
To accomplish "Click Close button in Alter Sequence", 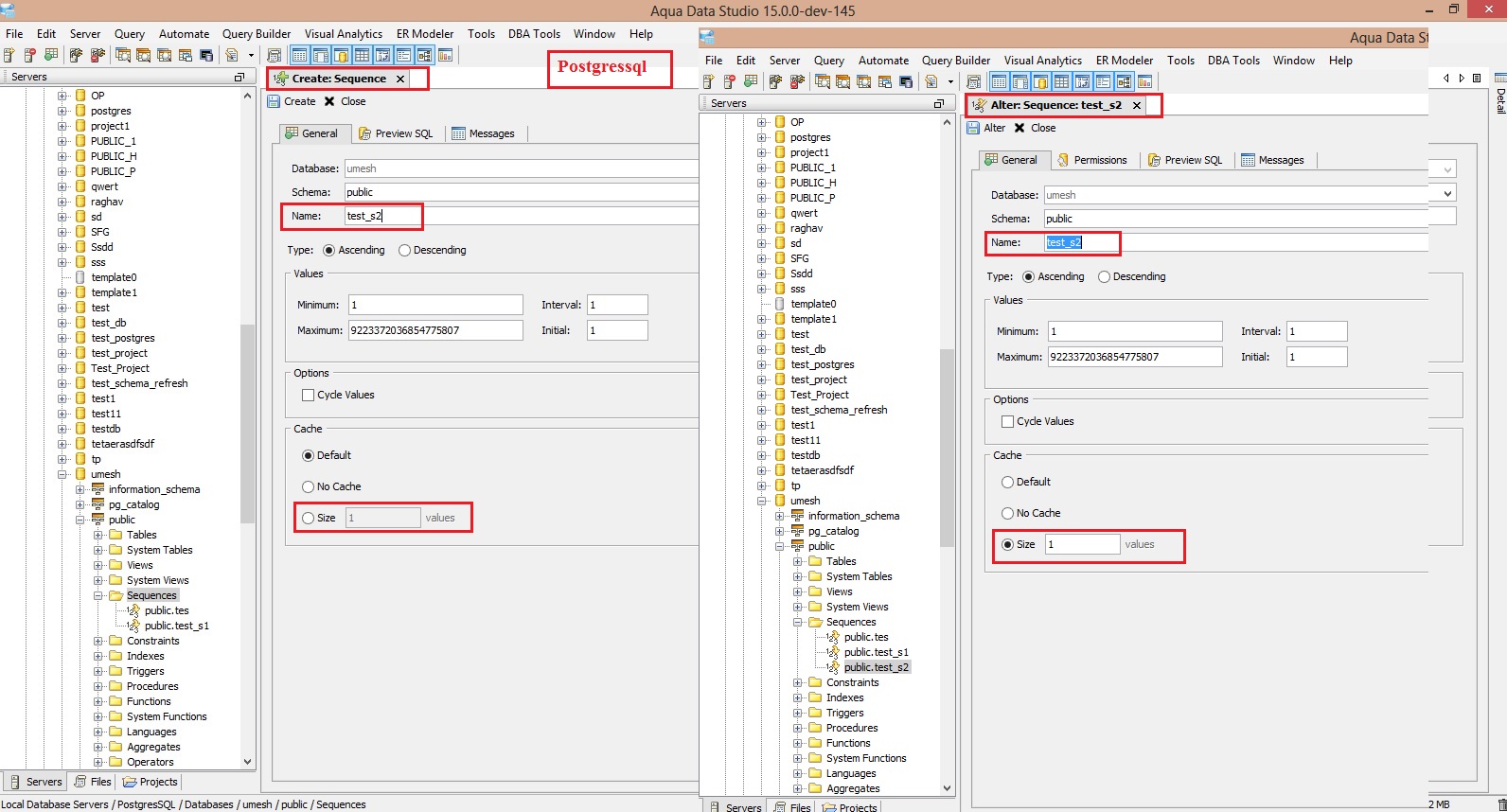I will click(x=1035, y=128).
